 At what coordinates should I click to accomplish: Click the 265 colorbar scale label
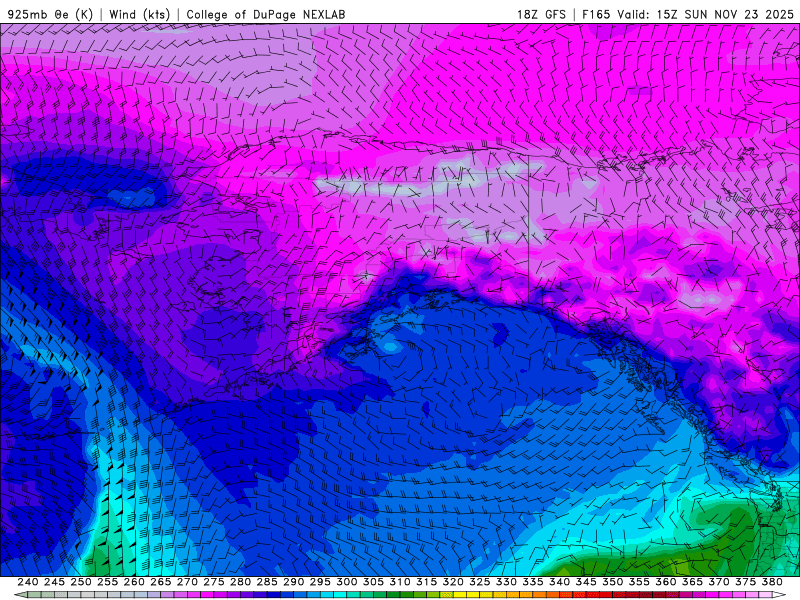161,582
